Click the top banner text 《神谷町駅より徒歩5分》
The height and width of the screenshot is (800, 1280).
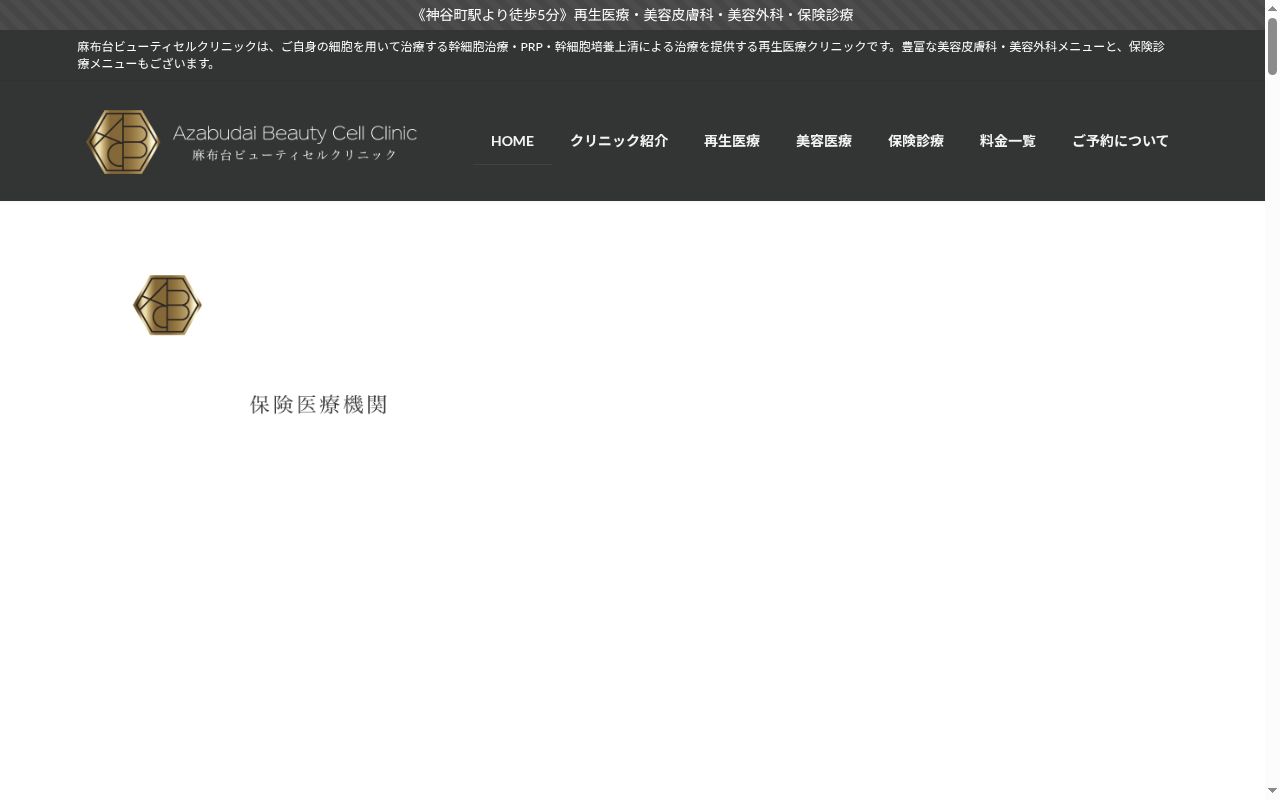click(493, 15)
